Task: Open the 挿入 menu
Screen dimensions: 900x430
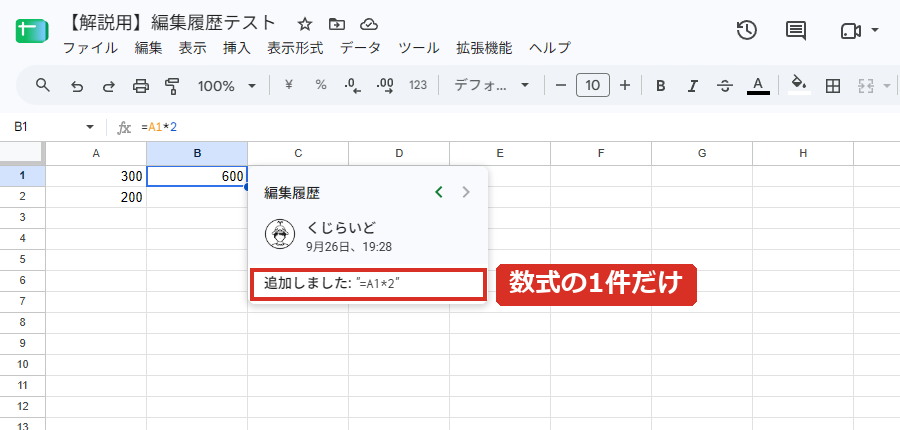Action: [237, 48]
